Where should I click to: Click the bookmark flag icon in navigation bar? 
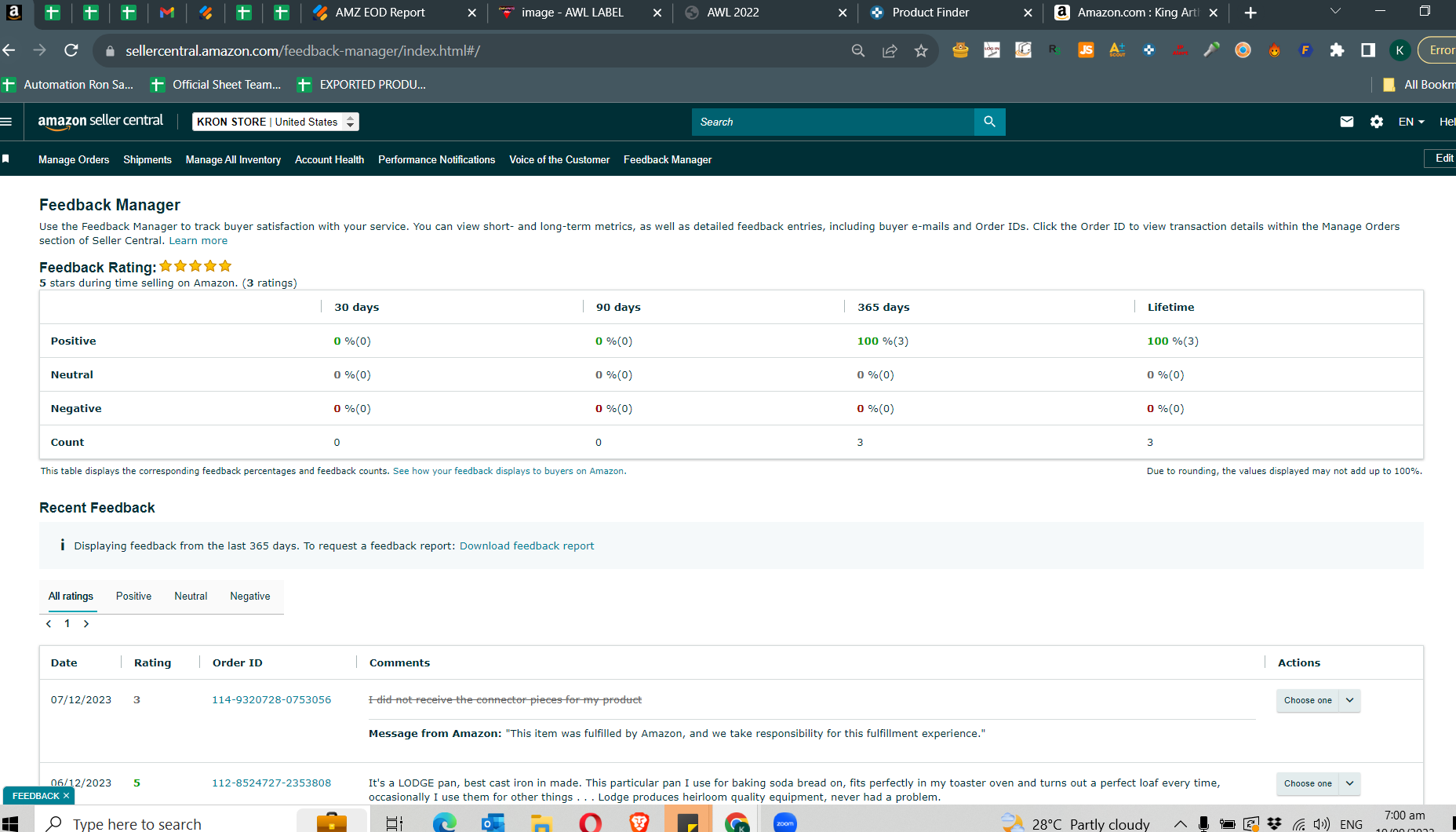6,159
